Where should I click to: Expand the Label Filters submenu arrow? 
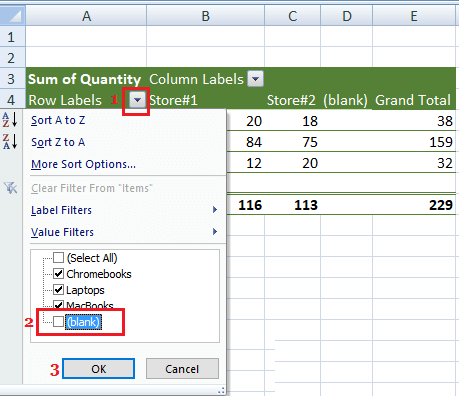(x=215, y=210)
